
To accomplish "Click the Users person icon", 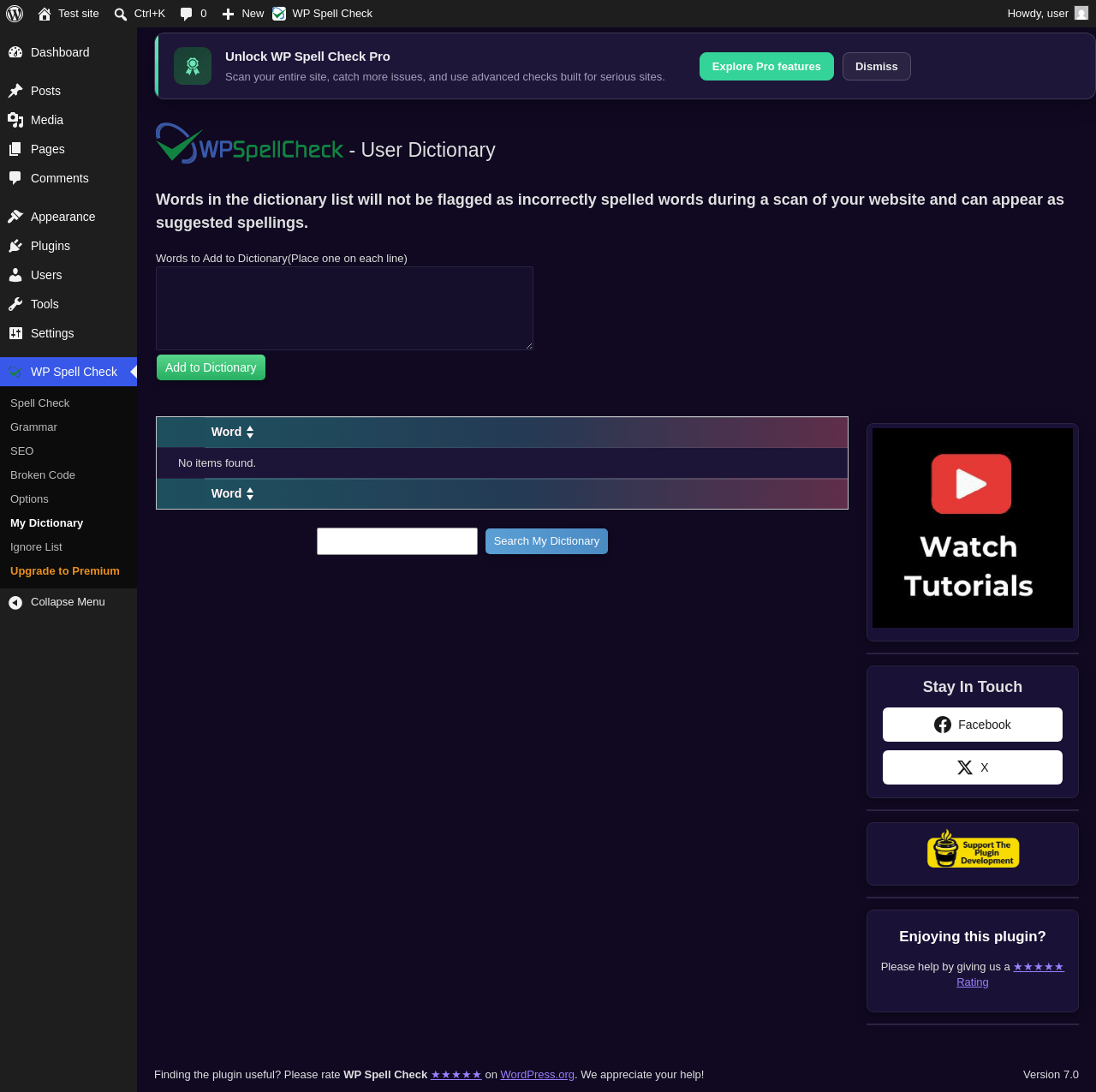I will click(15, 275).
